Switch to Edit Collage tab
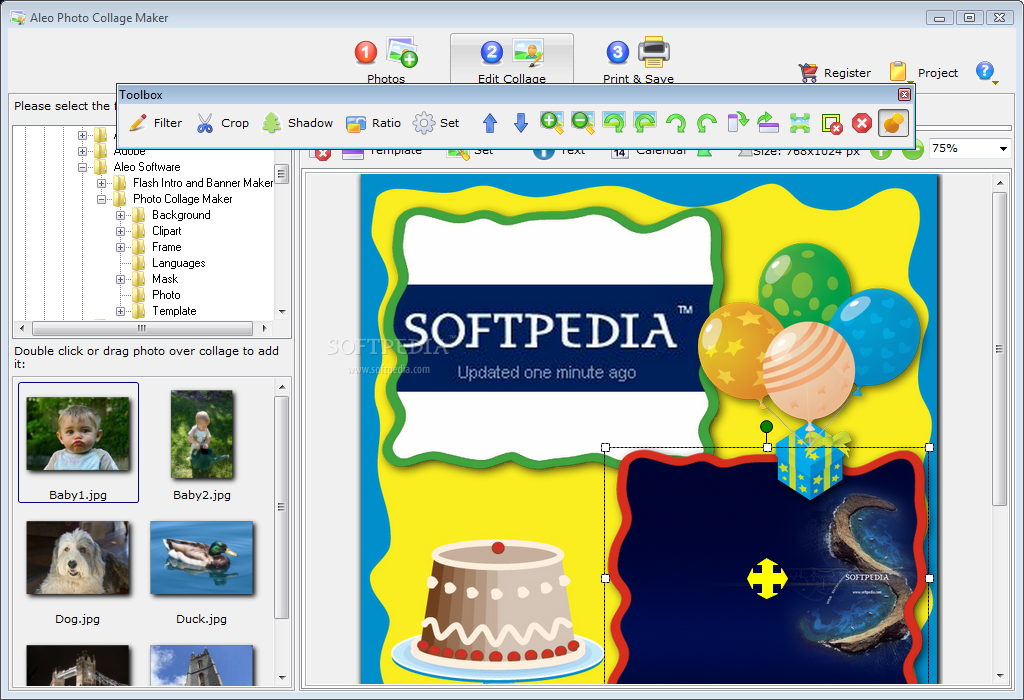This screenshot has width=1024, height=700. pos(512,60)
